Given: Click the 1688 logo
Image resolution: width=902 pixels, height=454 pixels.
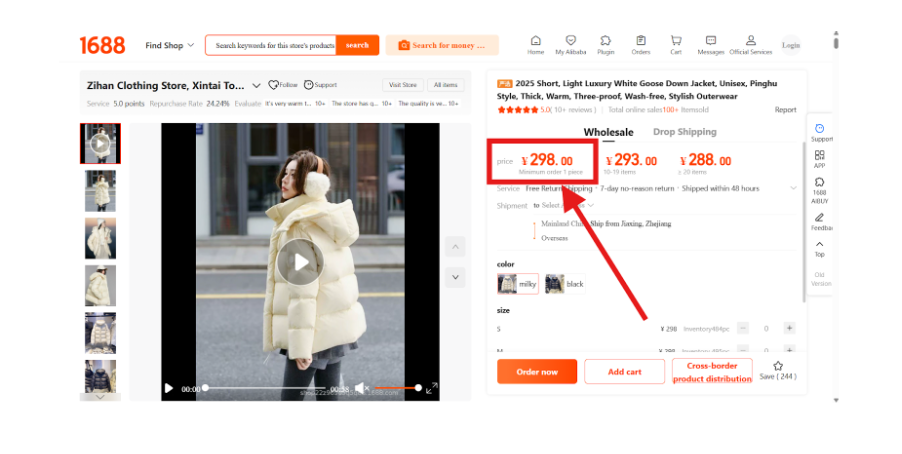Looking at the screenshot, I should click(102, 45).
